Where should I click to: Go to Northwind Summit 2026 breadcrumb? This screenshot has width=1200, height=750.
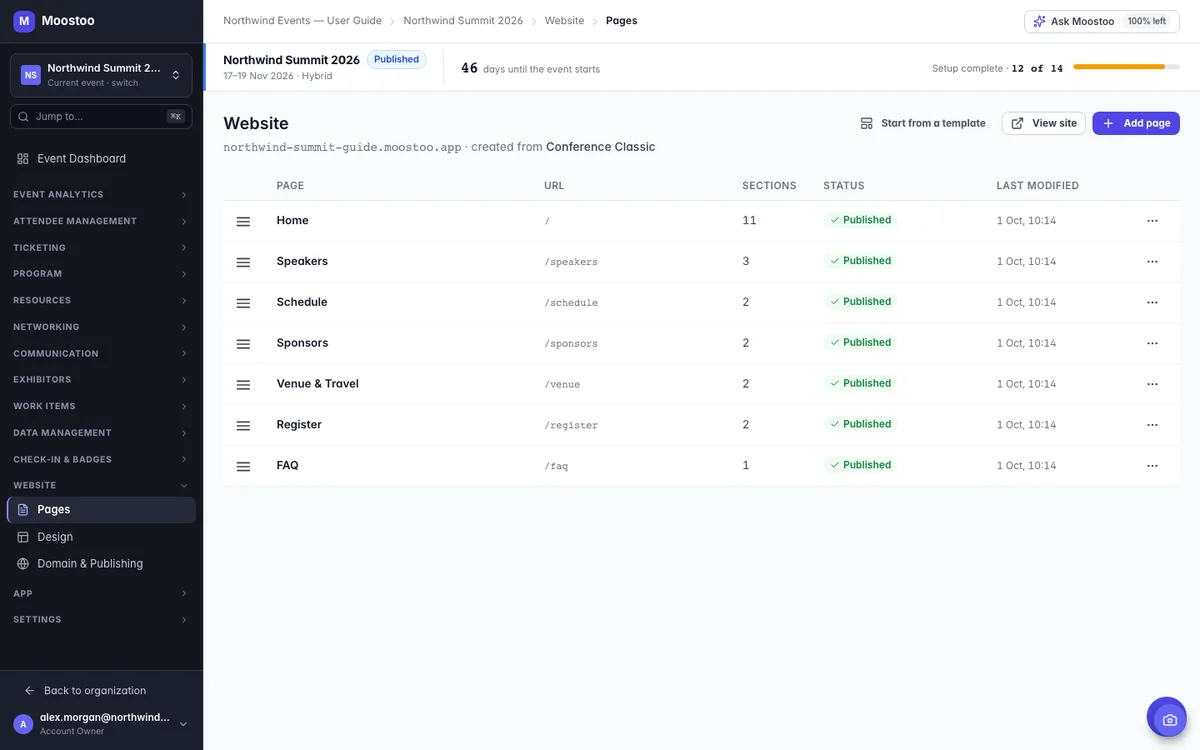463,21
